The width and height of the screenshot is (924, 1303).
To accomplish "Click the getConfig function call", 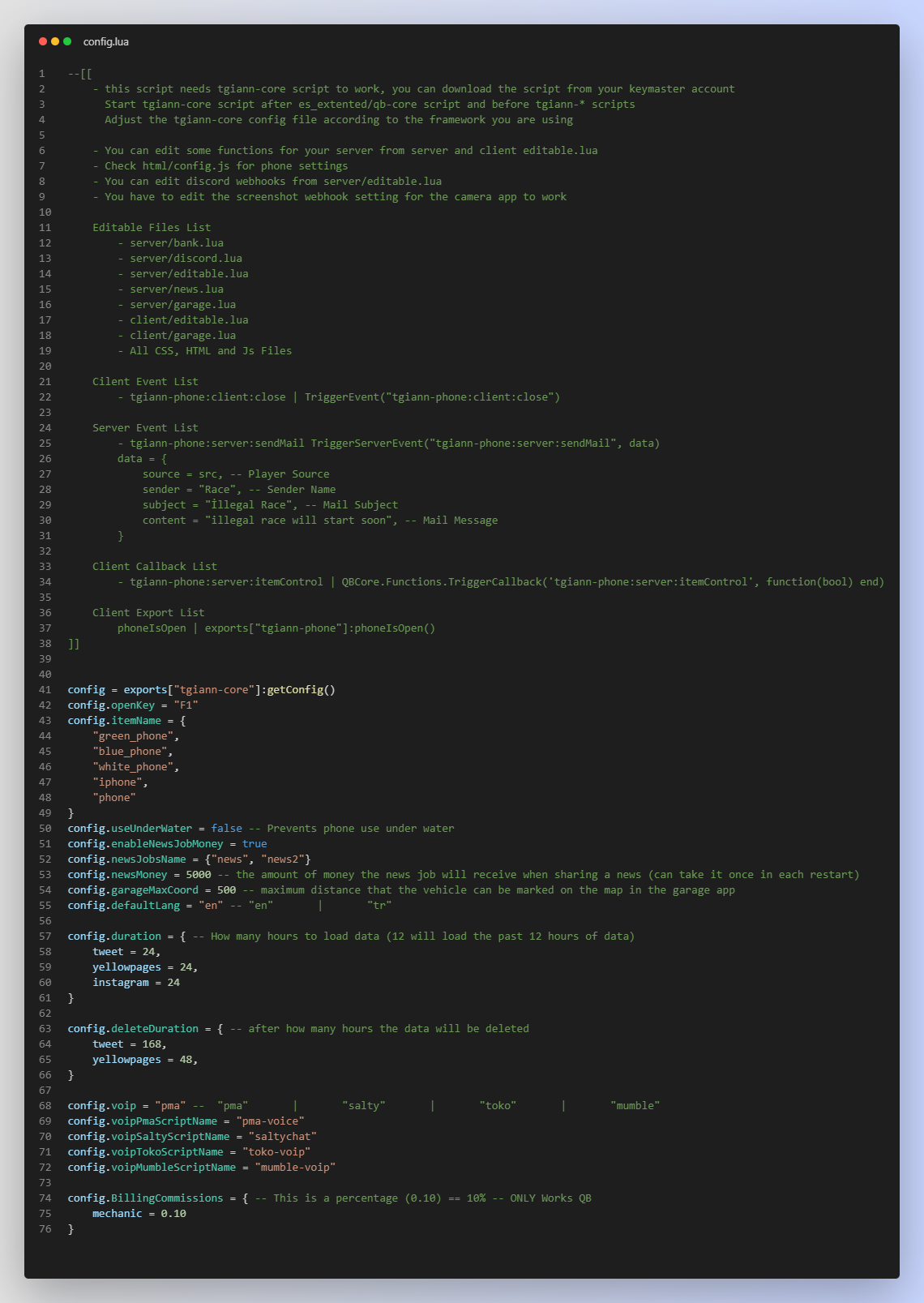I will (301, 690).
